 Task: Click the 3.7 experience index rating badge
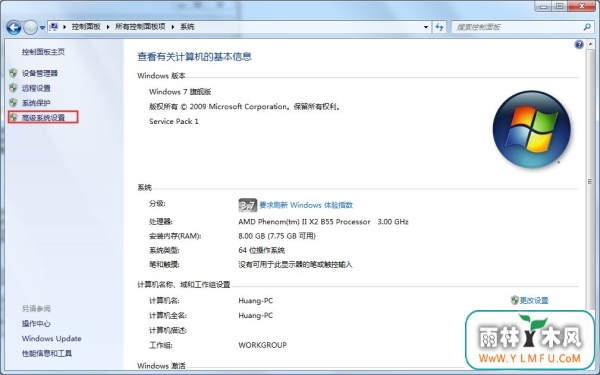click(x=248, y=205)
